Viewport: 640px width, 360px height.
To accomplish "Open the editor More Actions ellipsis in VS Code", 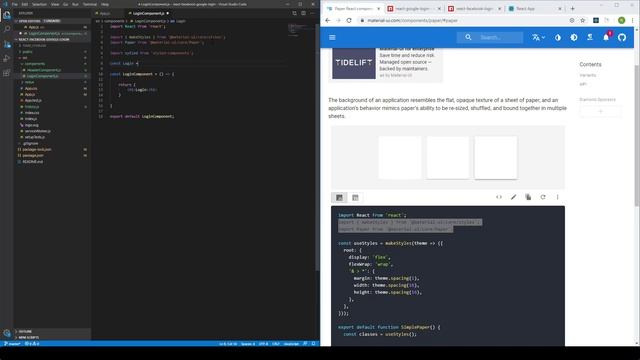I will click(312, 13).
